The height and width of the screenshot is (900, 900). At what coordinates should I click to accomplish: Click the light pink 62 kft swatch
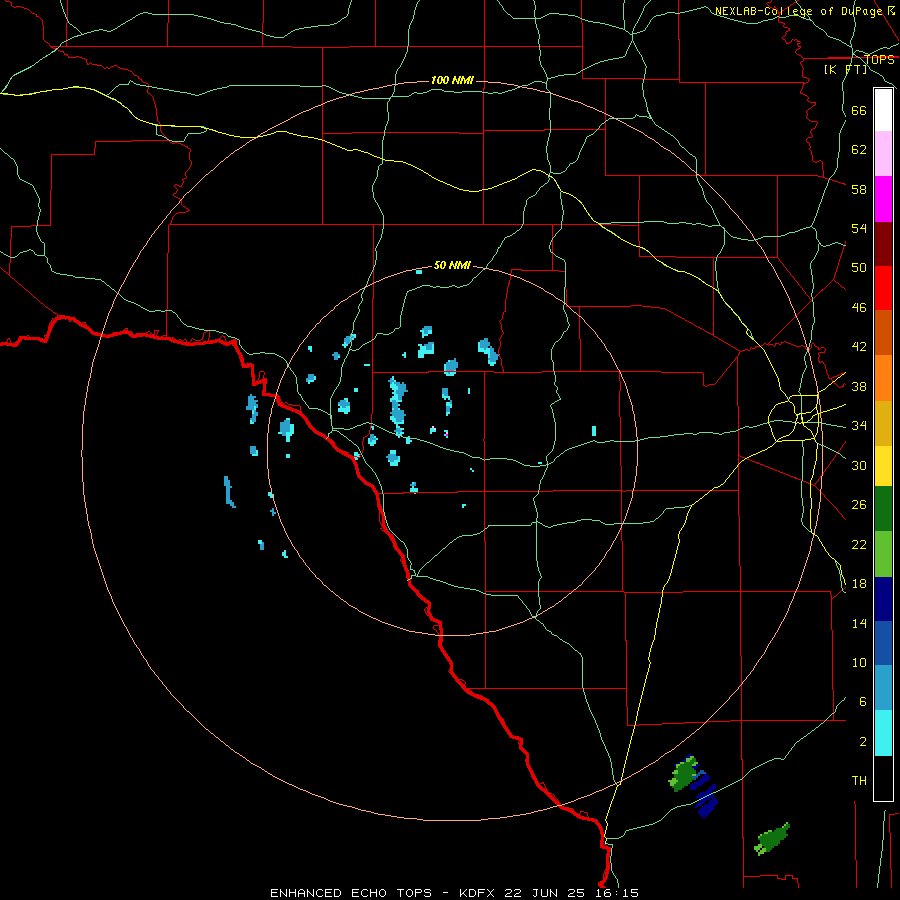point(883,154)
